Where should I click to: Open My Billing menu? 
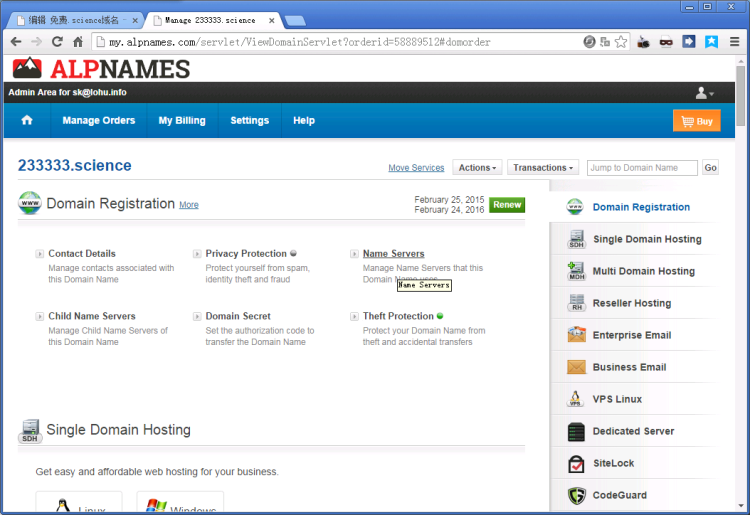pos(182,121)
